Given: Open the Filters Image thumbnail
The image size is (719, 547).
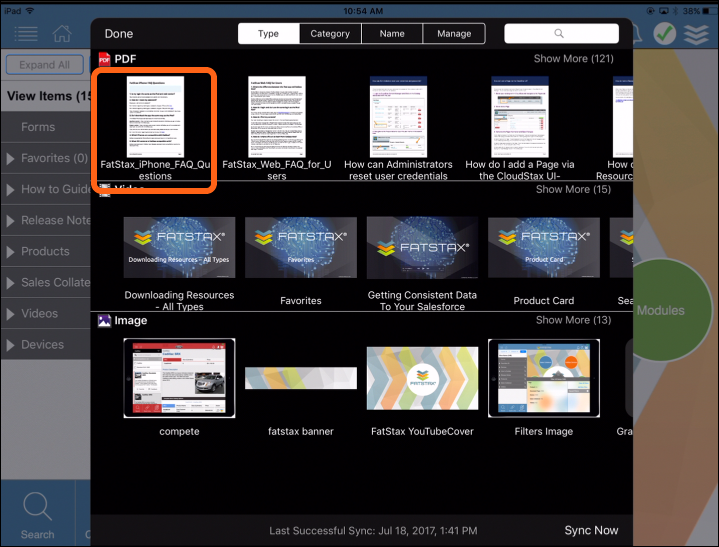Looking at the screenshot, I should 544,378.
